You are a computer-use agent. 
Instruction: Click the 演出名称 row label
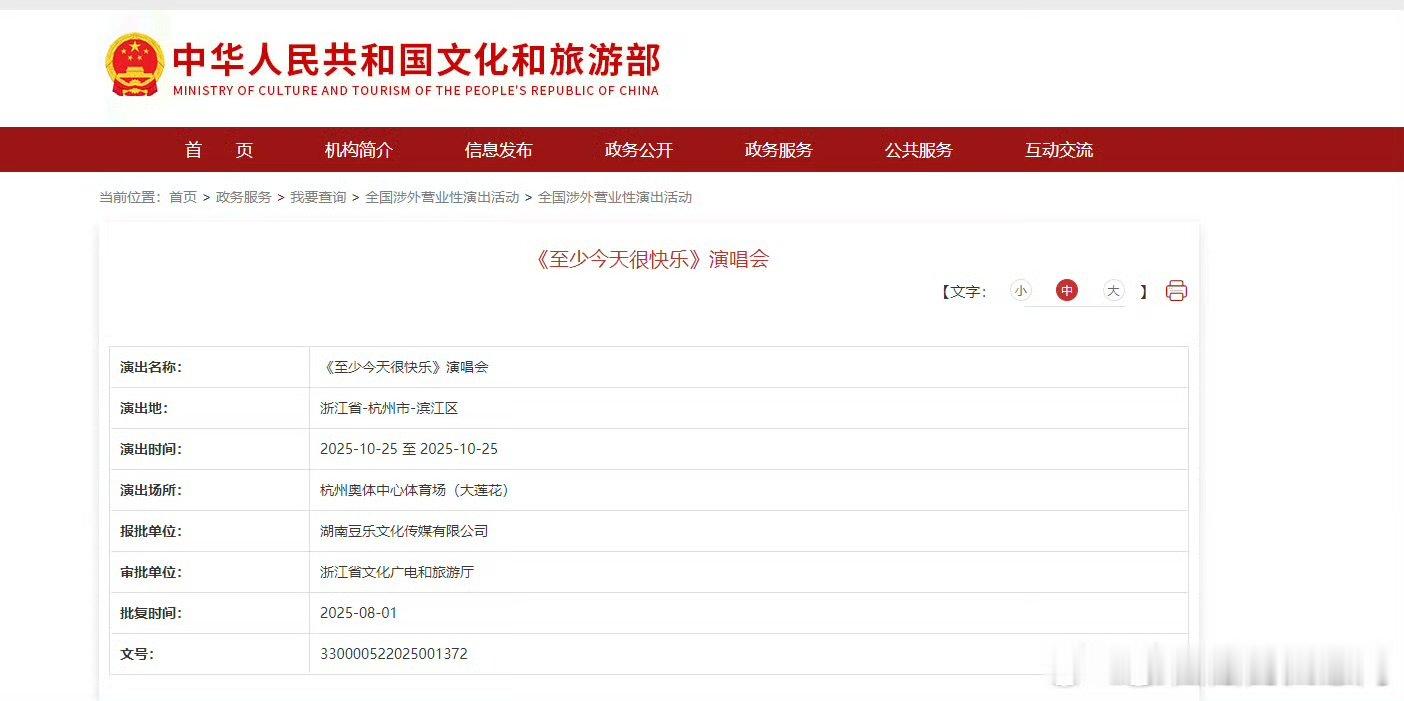coord(151,367)
